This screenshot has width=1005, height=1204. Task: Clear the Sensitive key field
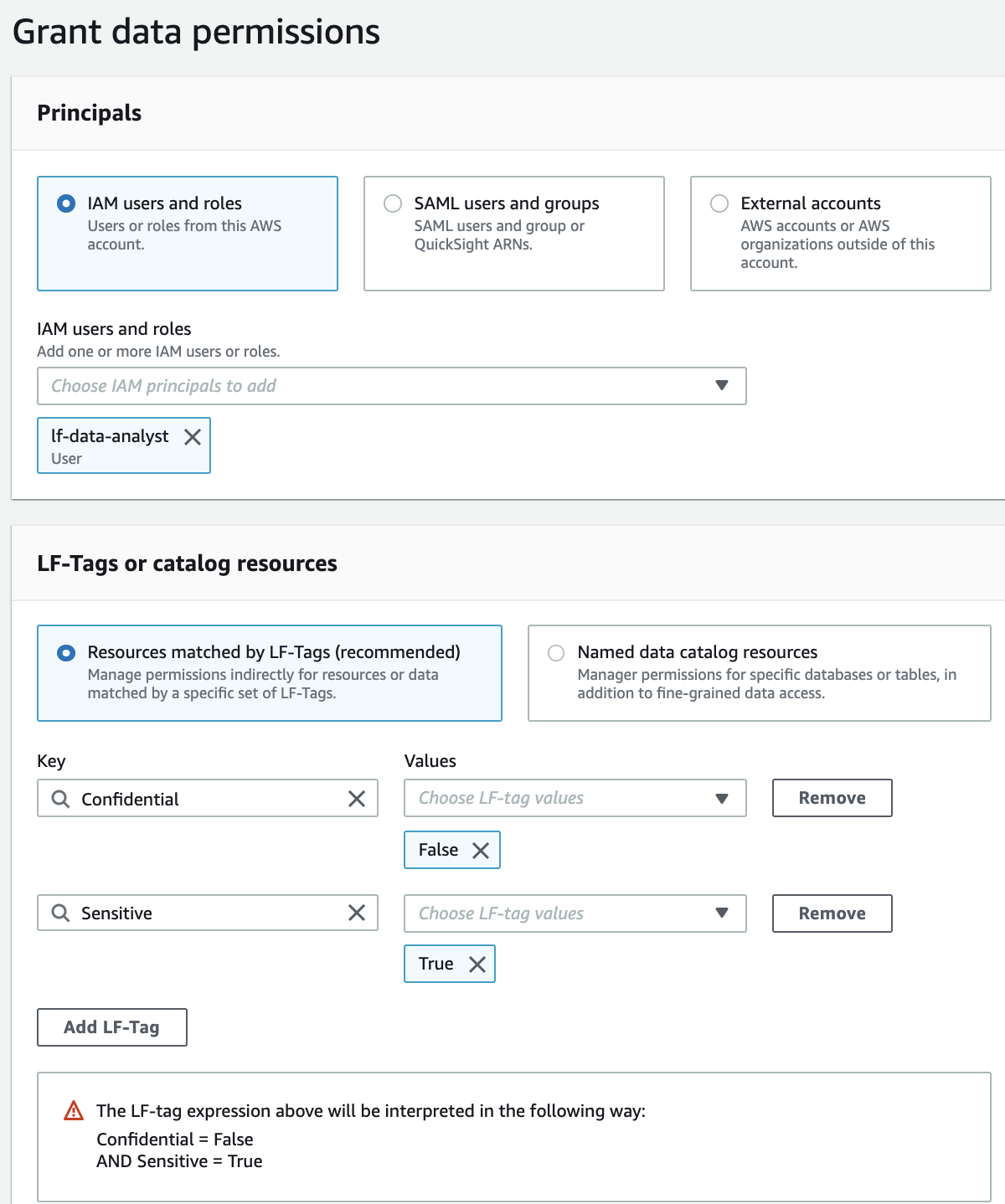(357, 913)
